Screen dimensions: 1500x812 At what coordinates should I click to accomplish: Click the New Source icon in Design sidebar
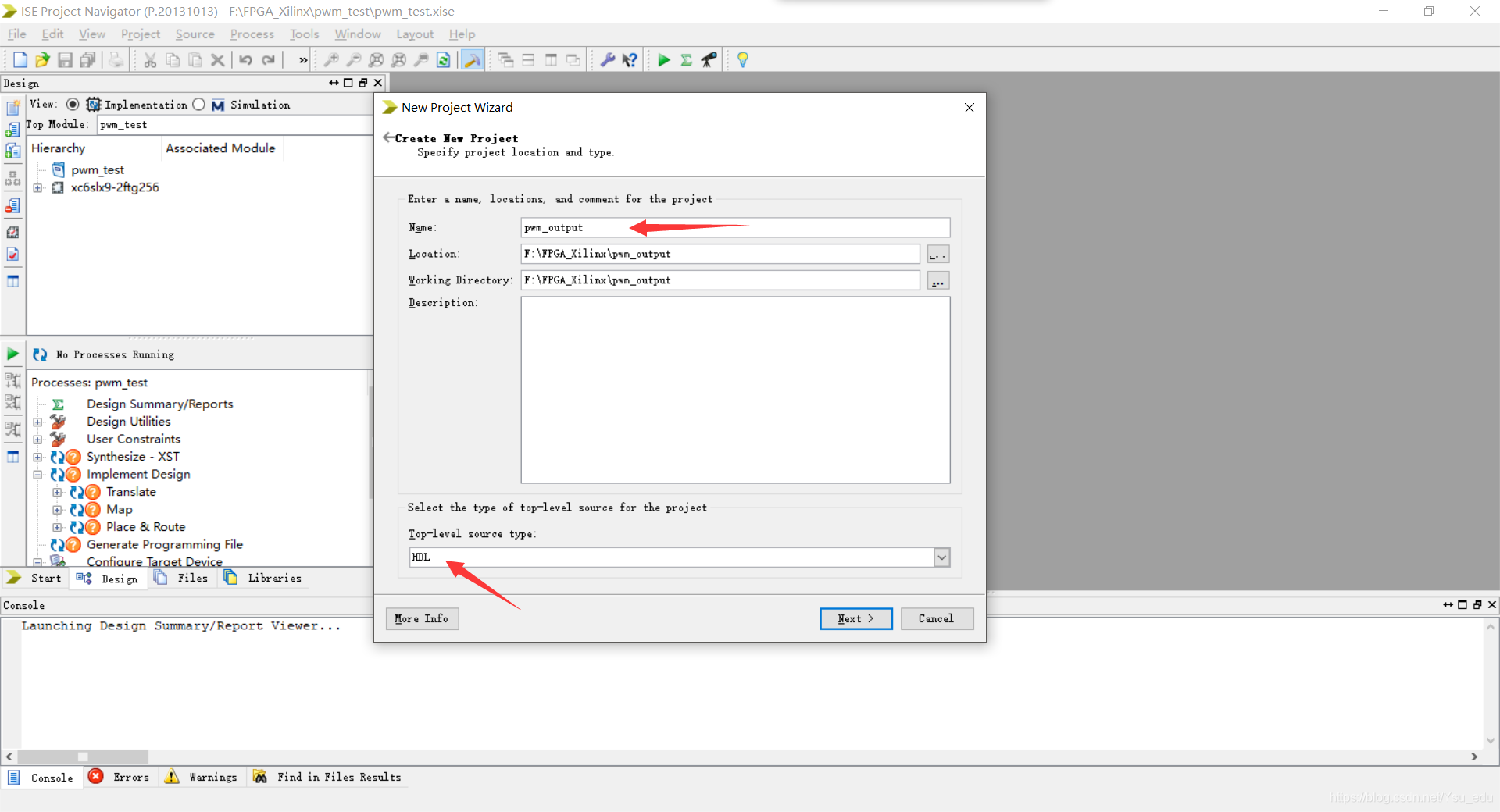point(12,108)
